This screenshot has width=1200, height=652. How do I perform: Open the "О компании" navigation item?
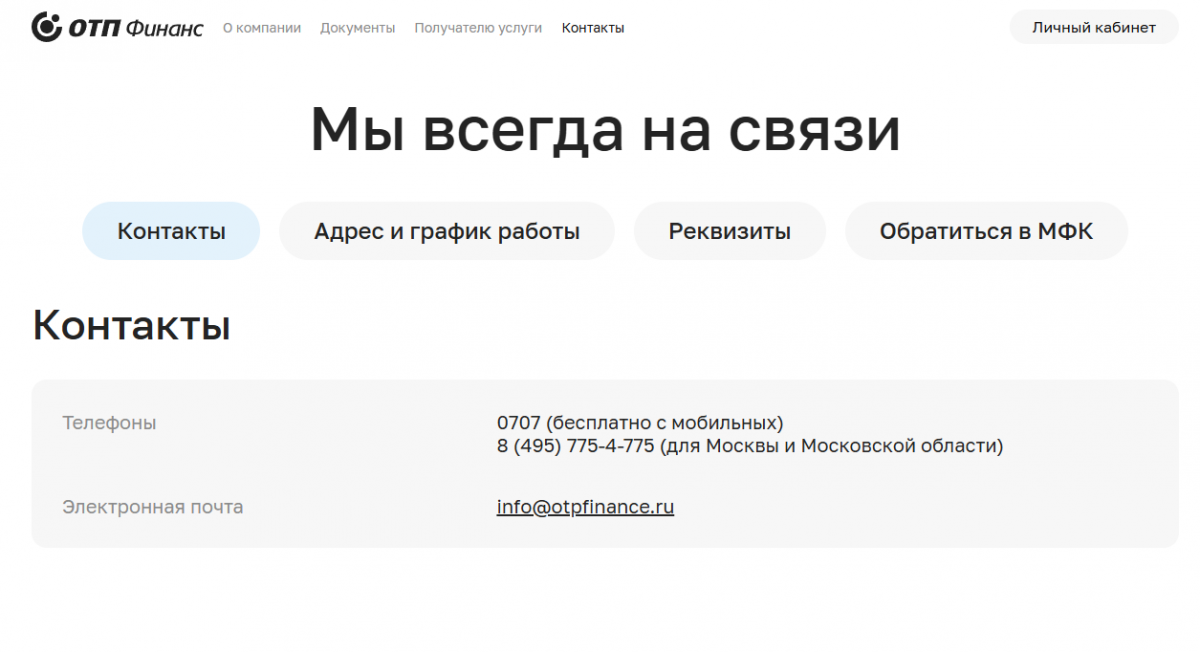pos(262,28)
